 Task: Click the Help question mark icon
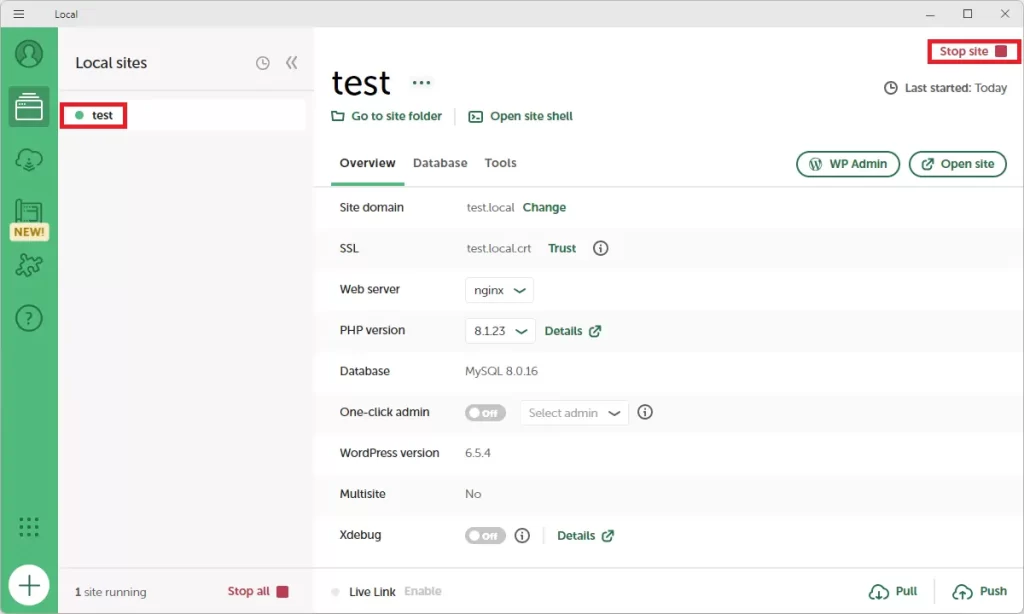[29, 319]
